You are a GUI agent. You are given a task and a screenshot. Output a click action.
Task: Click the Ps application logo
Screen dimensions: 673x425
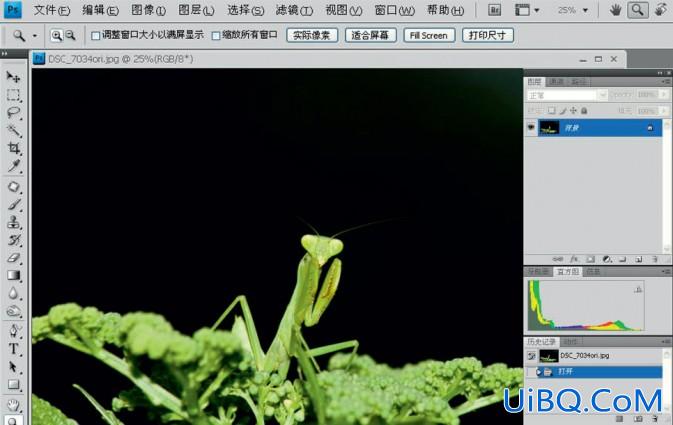(12, 10)
